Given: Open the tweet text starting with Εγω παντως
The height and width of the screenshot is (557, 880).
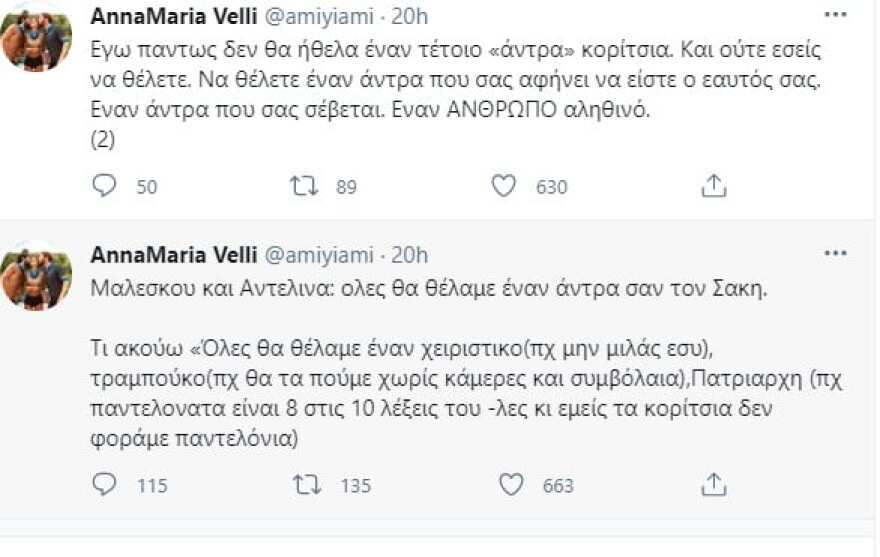Looking at the screenshot, I should tap(400, 81).
